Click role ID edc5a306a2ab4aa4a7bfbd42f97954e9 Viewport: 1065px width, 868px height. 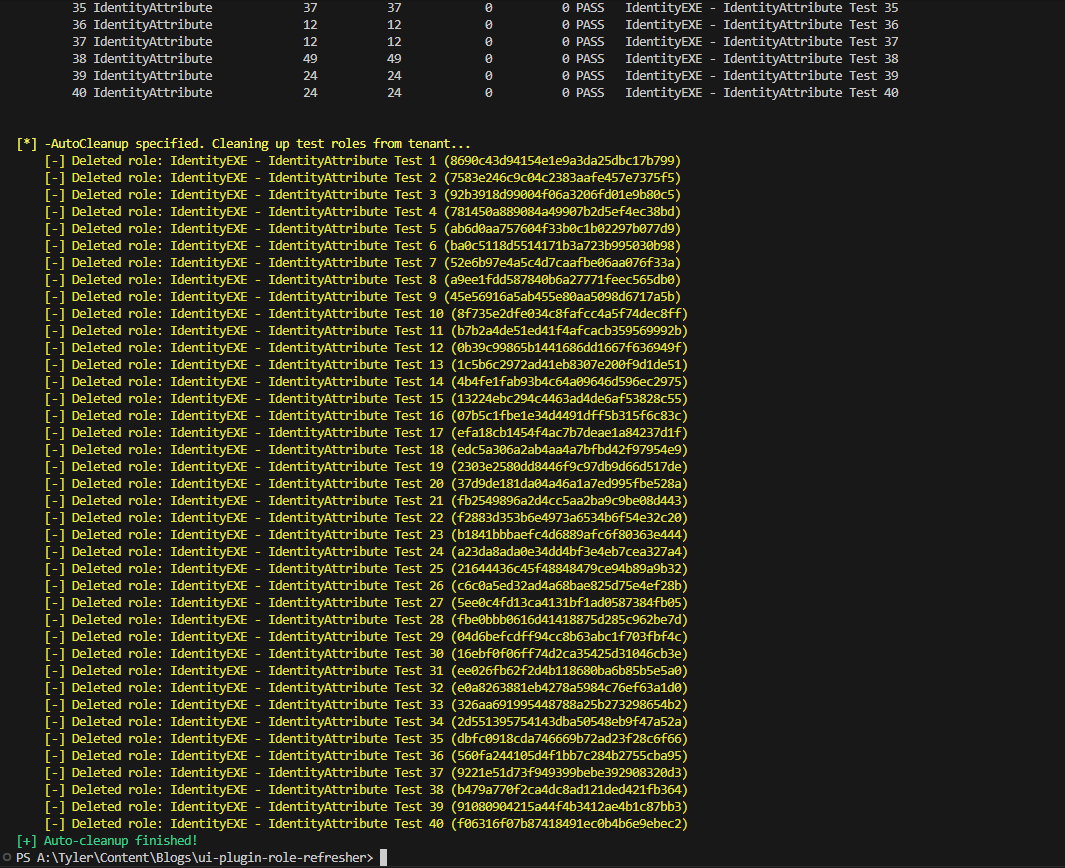[569, 450]
